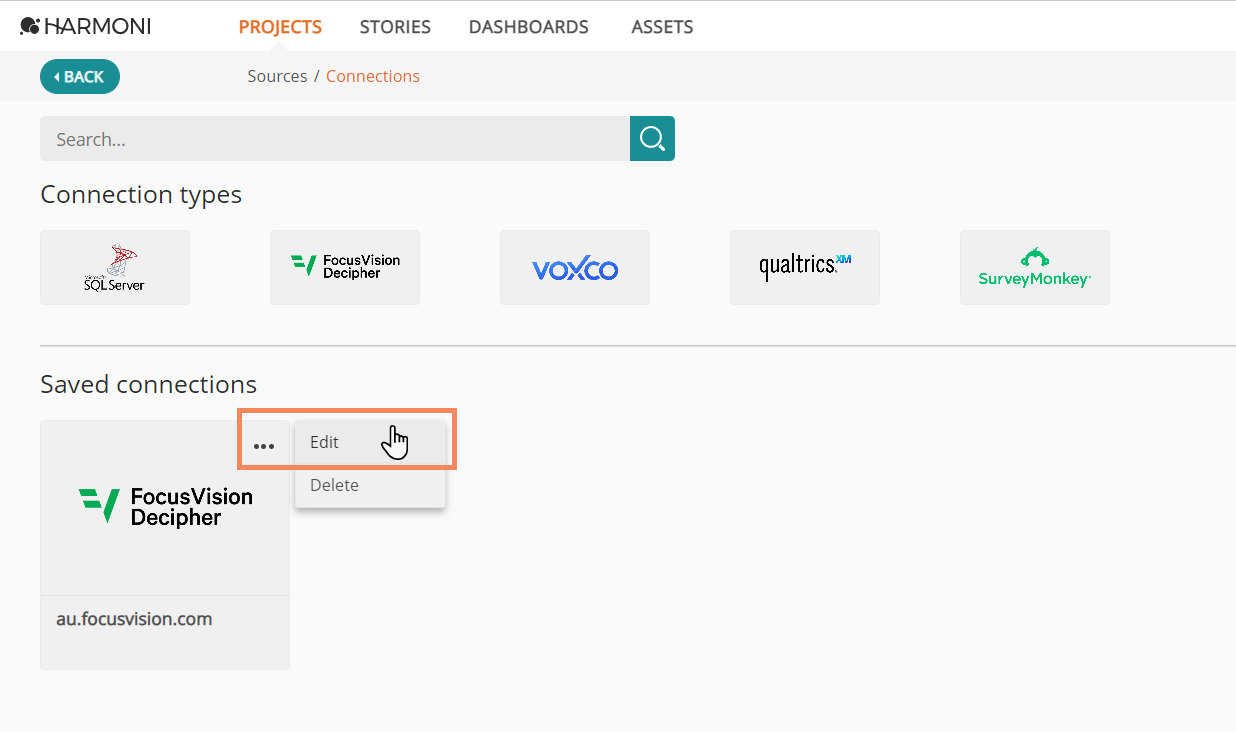
Task: Click the Connection types heading
Action: (141, 195)
